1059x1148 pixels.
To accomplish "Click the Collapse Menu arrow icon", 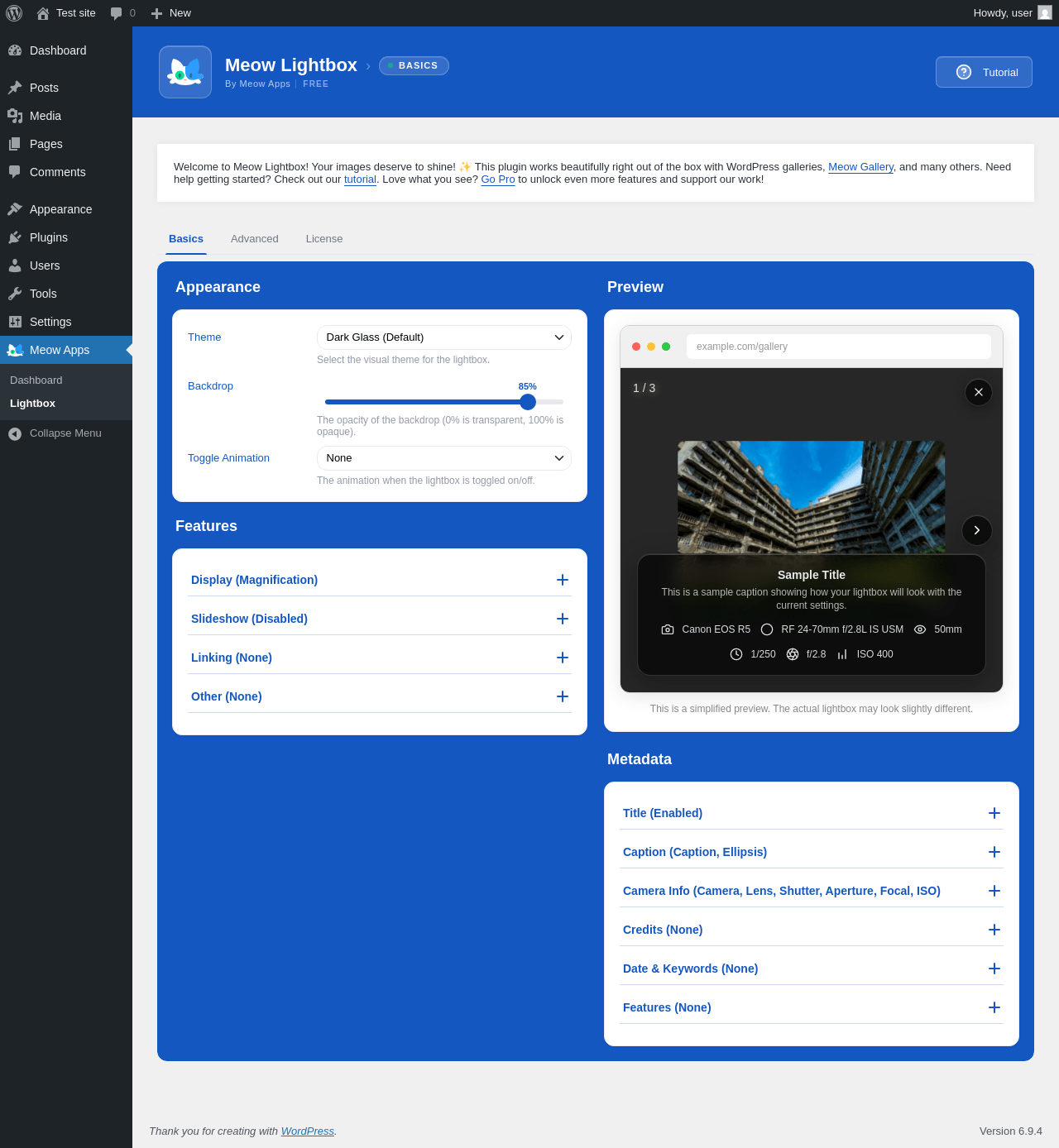I will 15,433.
